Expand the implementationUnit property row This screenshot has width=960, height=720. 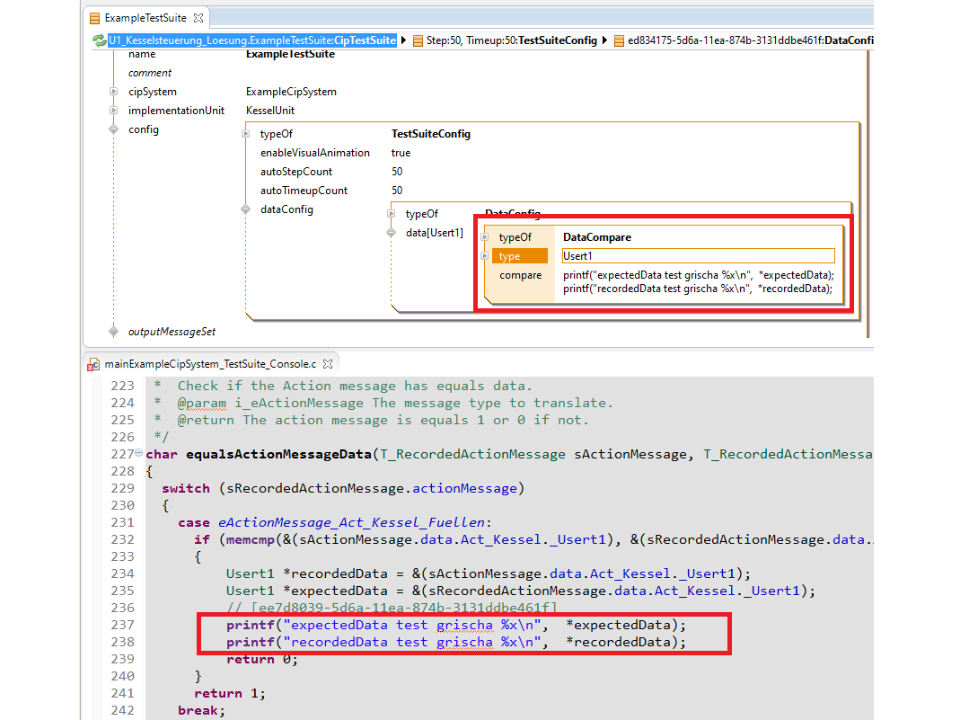tap(114, 111)
